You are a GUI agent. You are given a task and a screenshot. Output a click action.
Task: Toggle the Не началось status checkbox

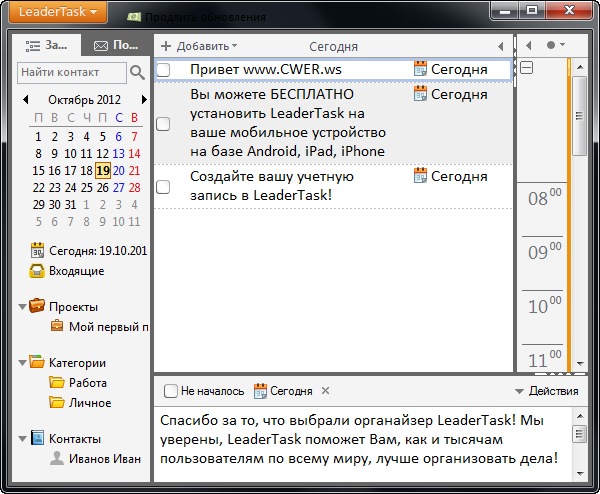click(172, 391)
